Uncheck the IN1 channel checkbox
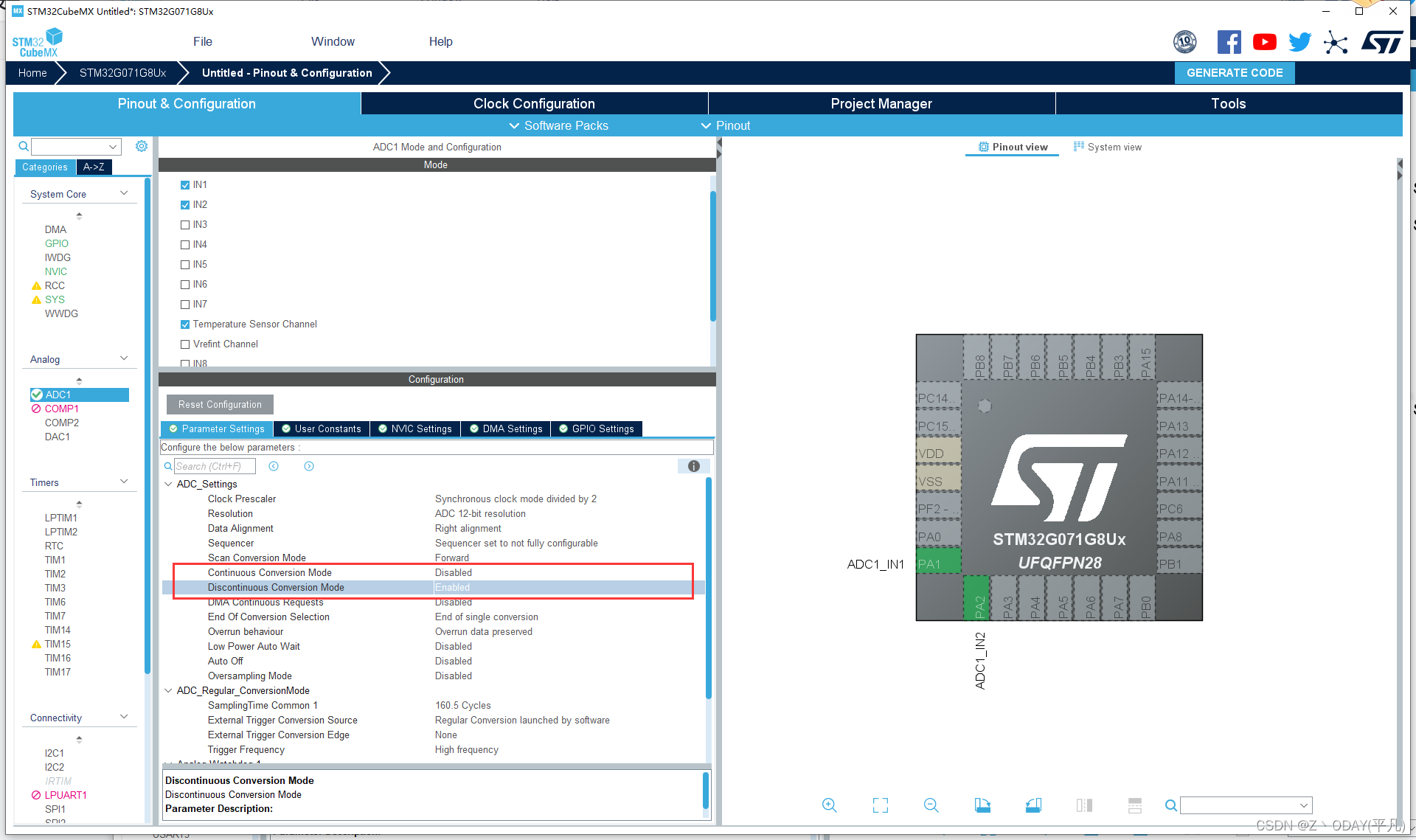The width and height of the screenshot is (1416, 840). (x=185, y=184)
